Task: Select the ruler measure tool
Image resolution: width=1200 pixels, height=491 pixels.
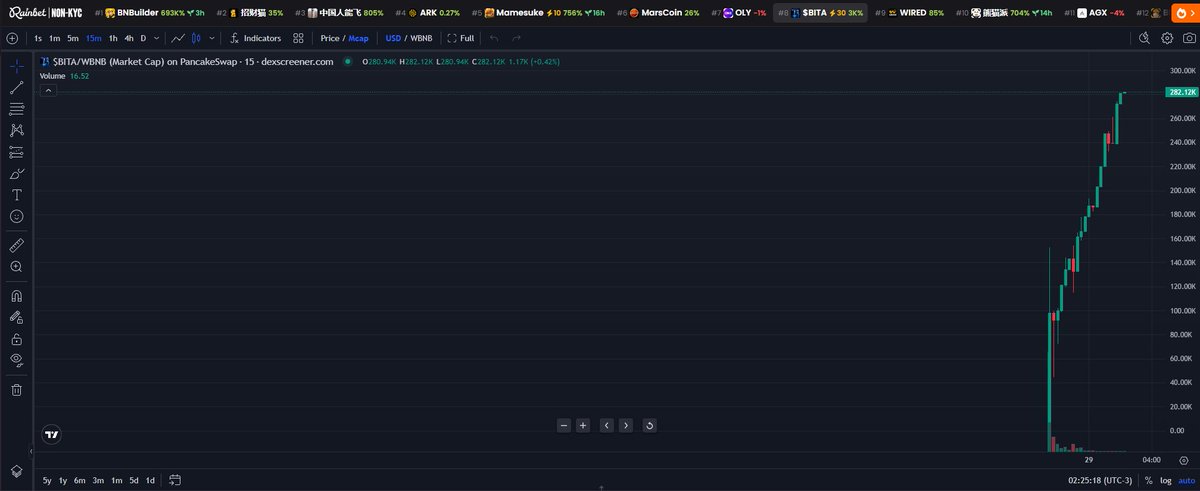Action: tap(16, 245)
